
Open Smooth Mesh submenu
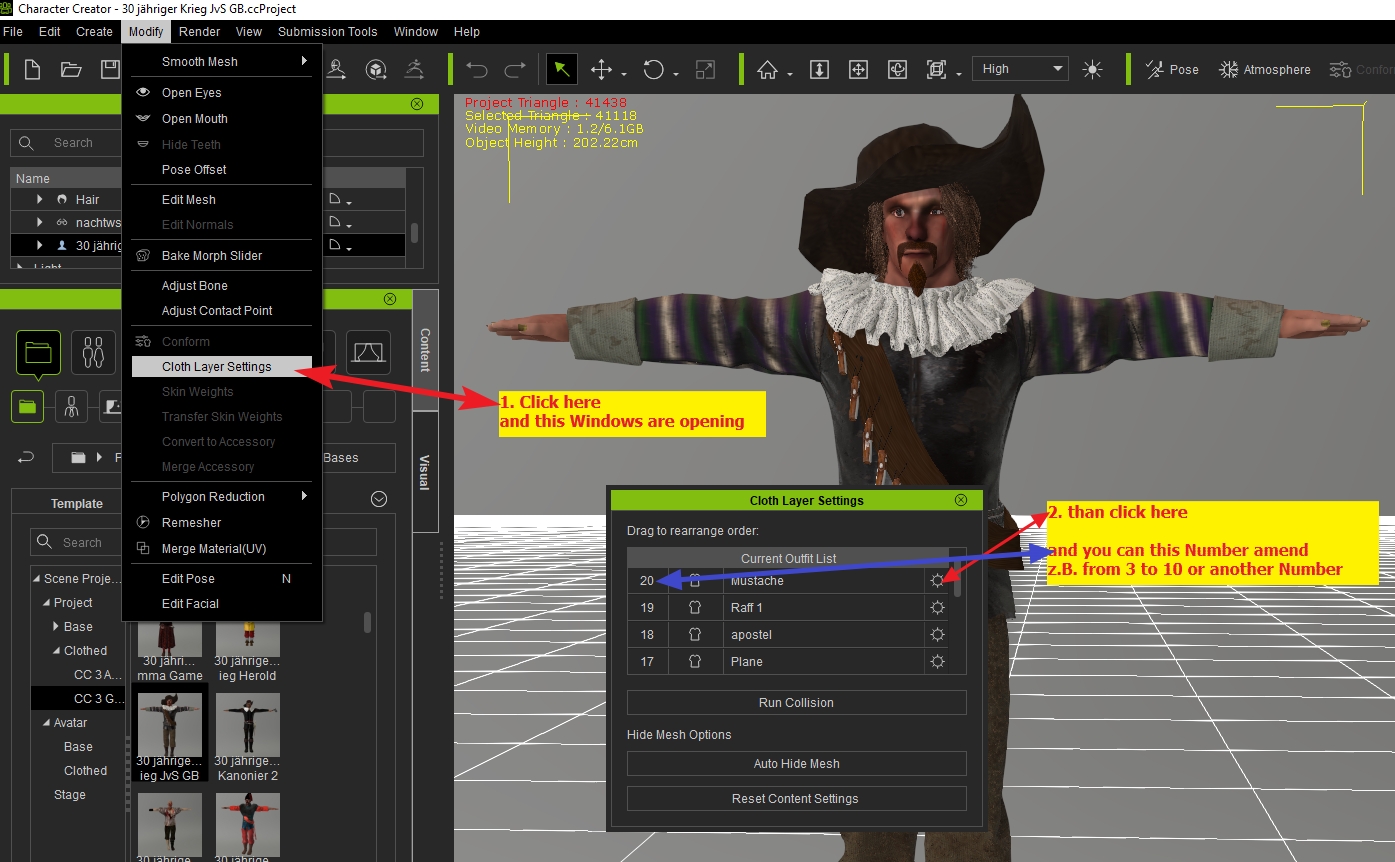point(221,61)
